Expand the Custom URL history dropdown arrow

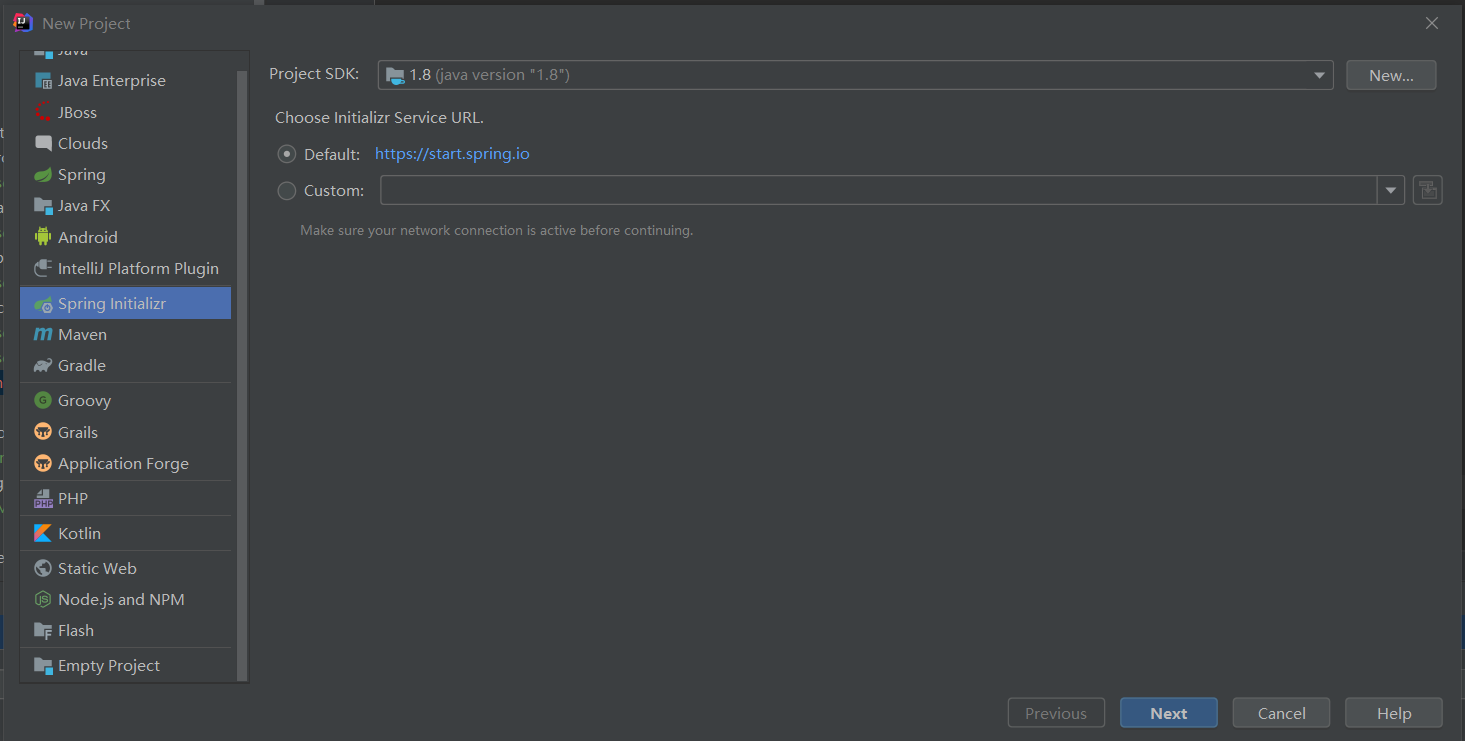1390,190
